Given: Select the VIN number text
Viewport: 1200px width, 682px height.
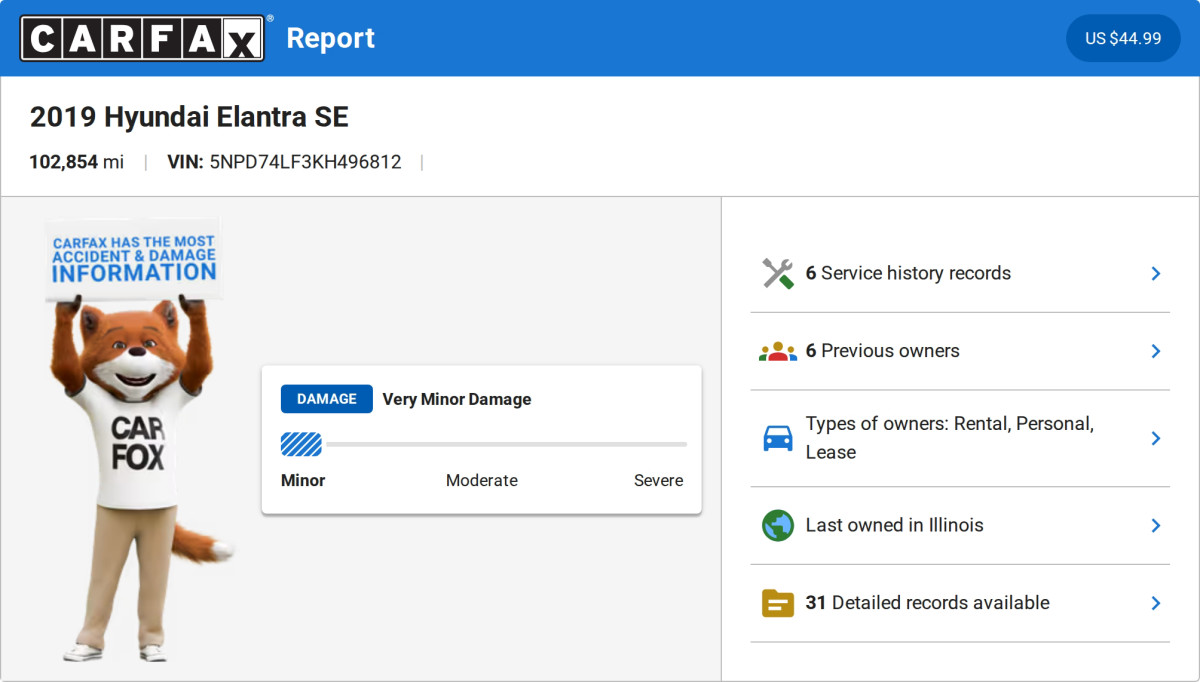Looking at the screenshot, I should coord(305,162).
